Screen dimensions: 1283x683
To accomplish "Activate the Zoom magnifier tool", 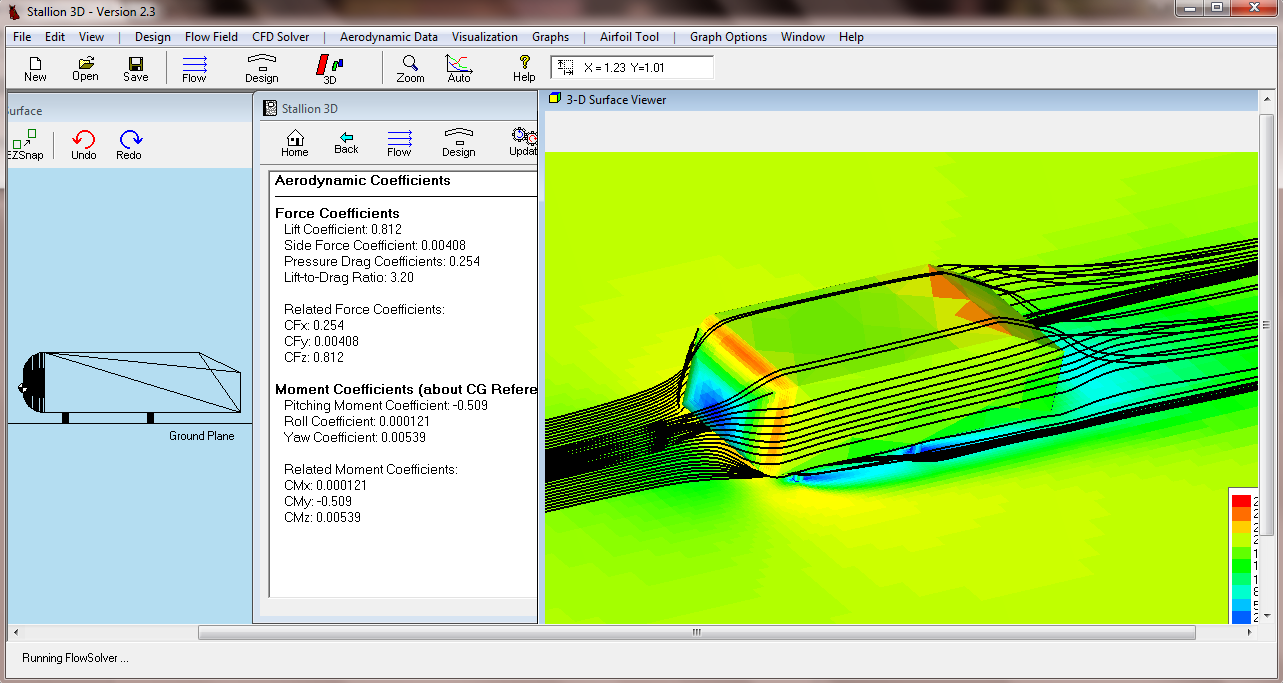I will [x=410, y=68].
